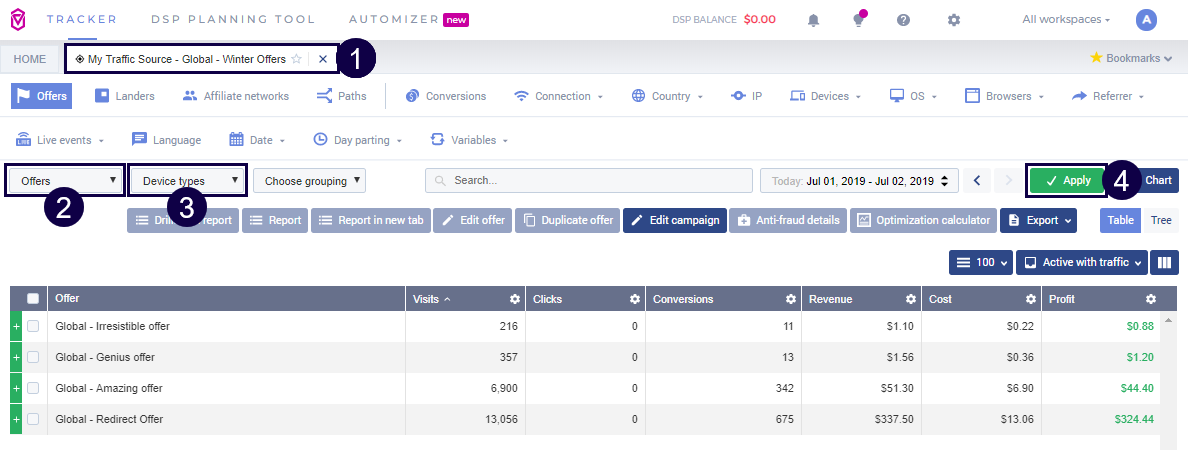Open the Choose grouping dropdown

[309, 181]
